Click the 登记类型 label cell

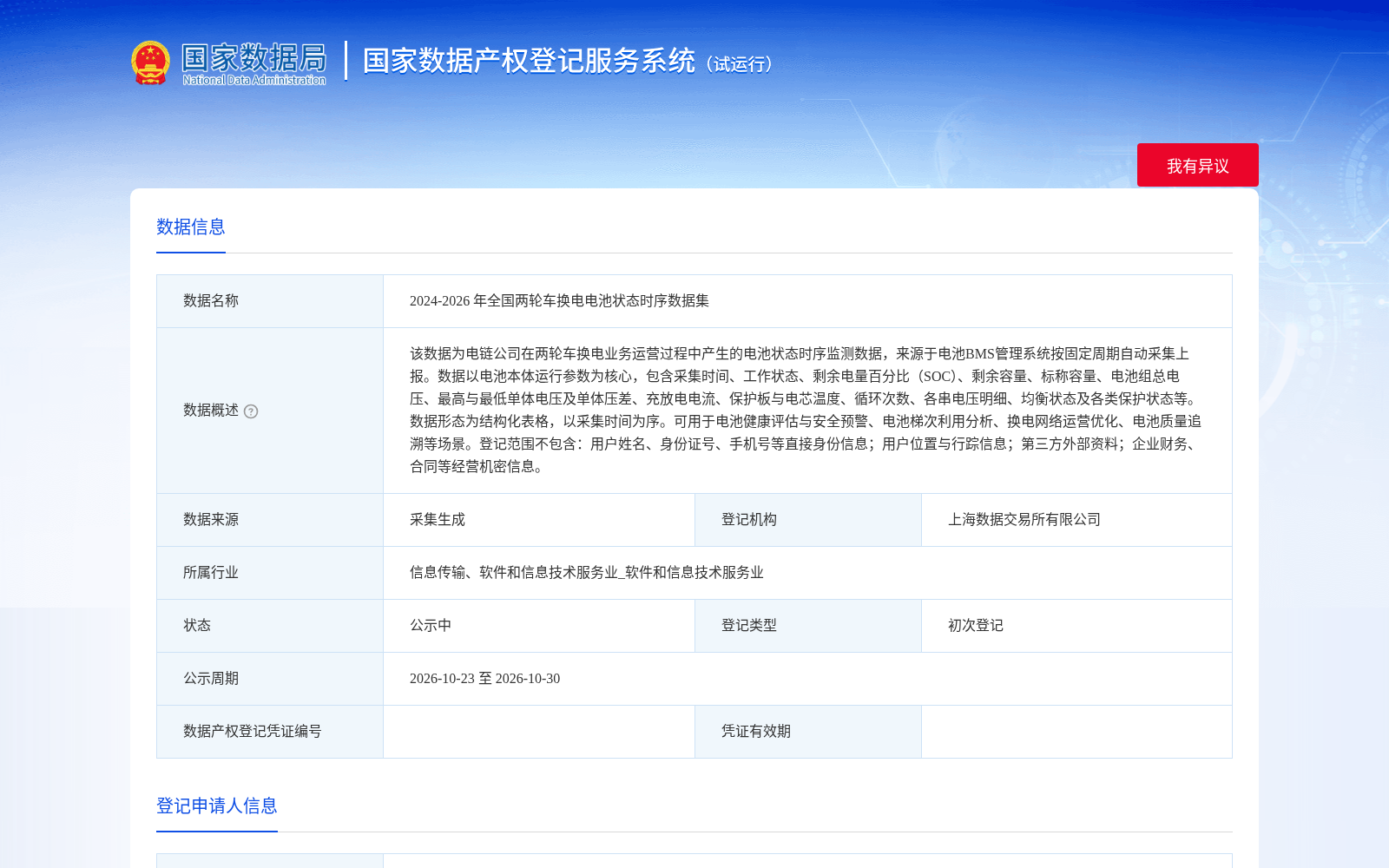click(x=808, y=626)
